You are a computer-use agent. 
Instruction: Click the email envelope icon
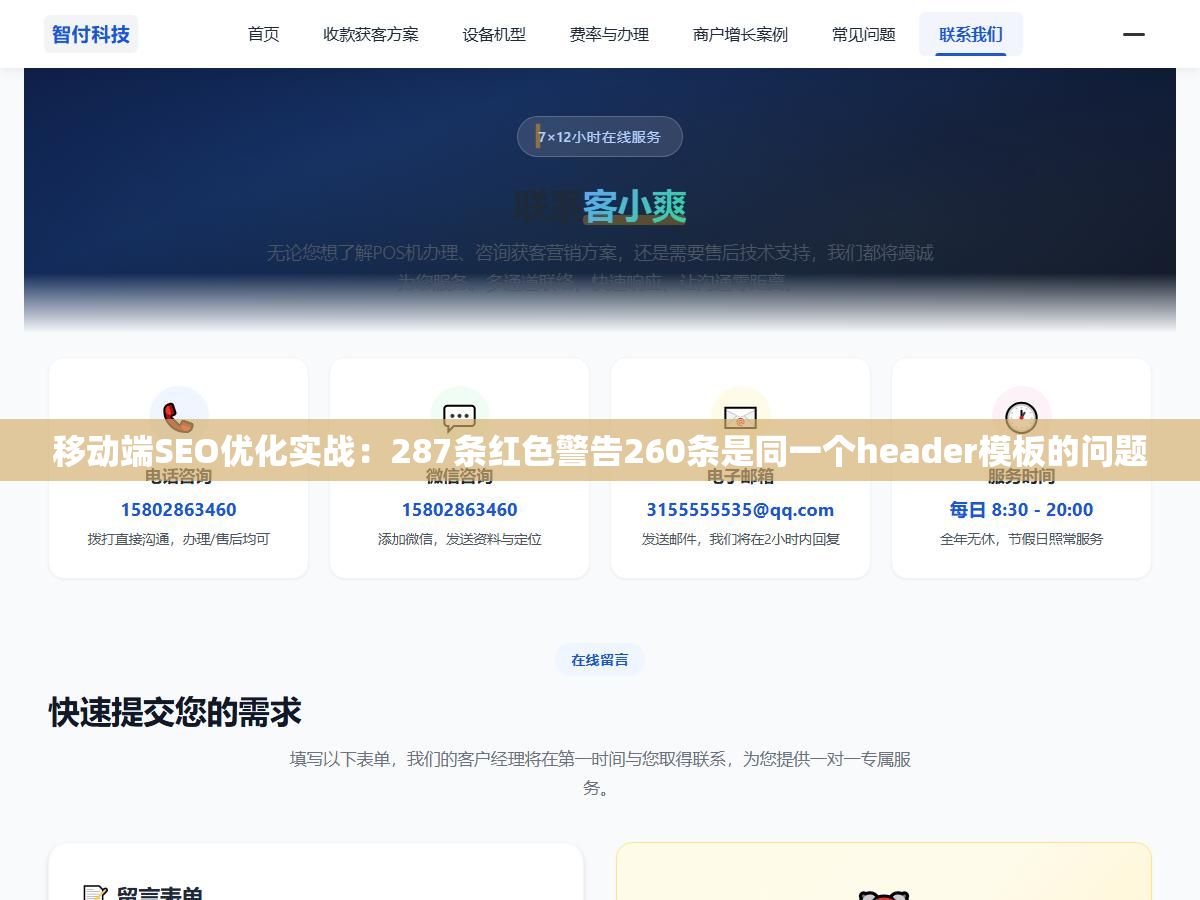click(x=740, y=416)
